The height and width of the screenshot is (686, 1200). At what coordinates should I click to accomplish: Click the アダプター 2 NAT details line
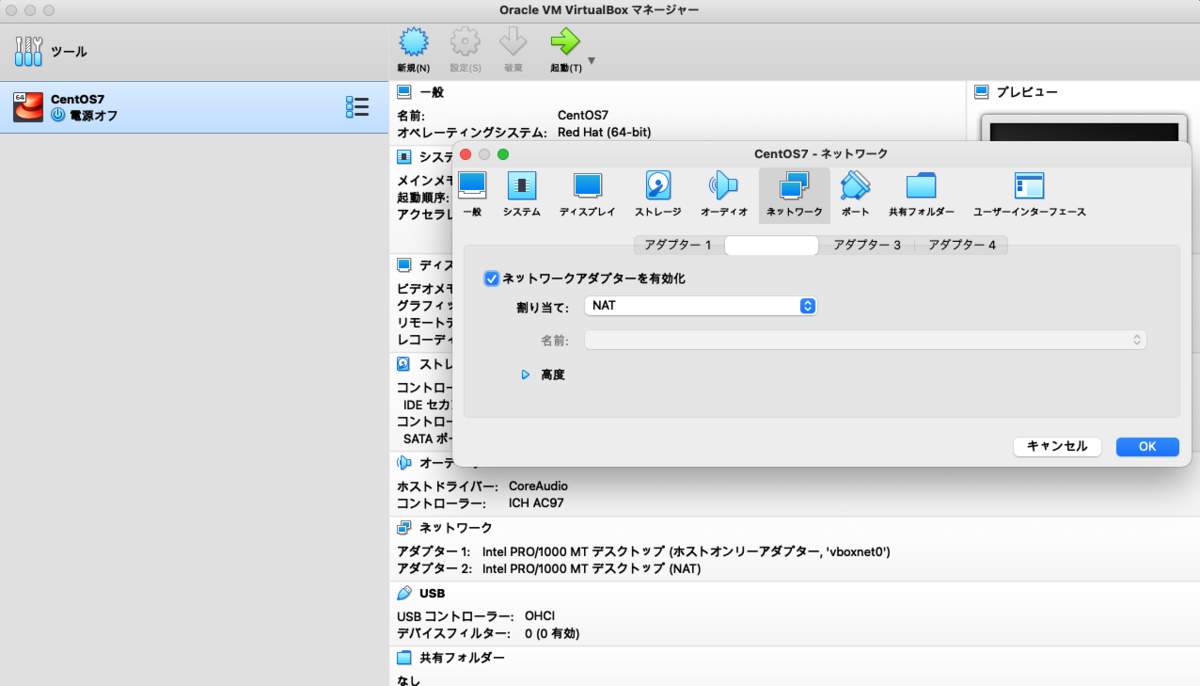point(549,569)
